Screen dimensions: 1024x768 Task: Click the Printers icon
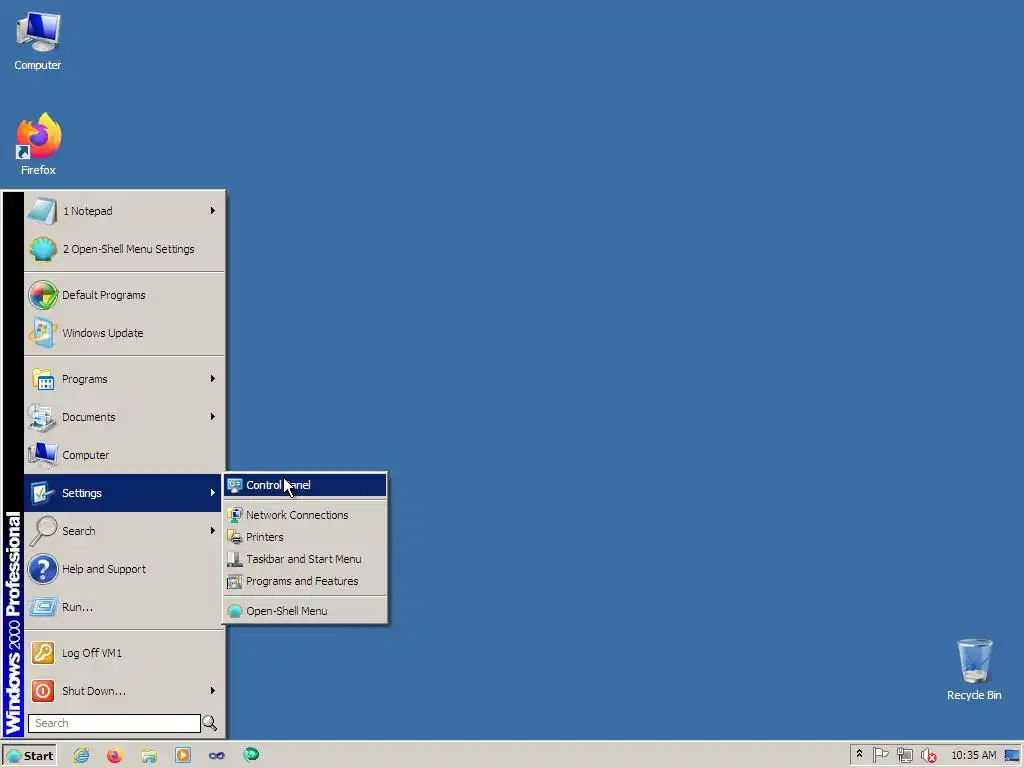point(234,537)
